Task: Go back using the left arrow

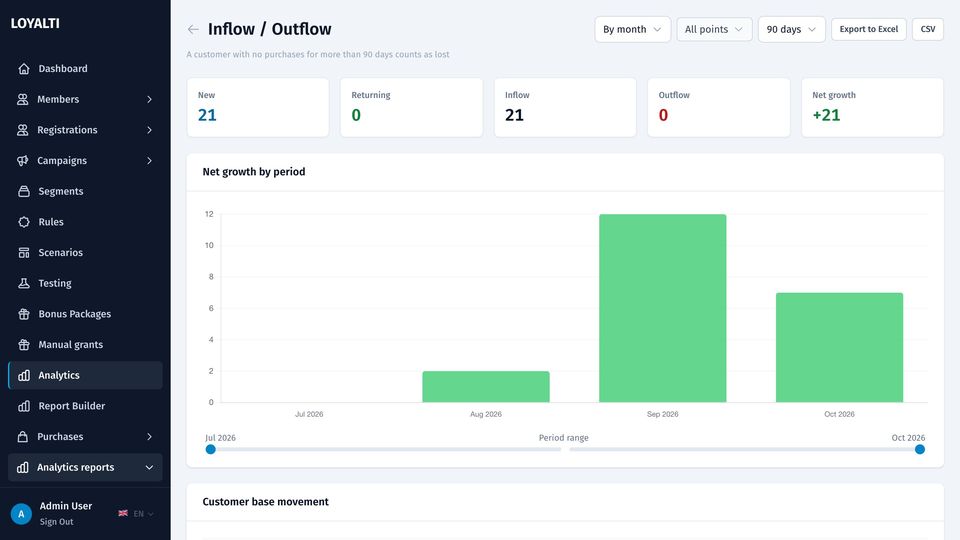Action: point(193,29)
